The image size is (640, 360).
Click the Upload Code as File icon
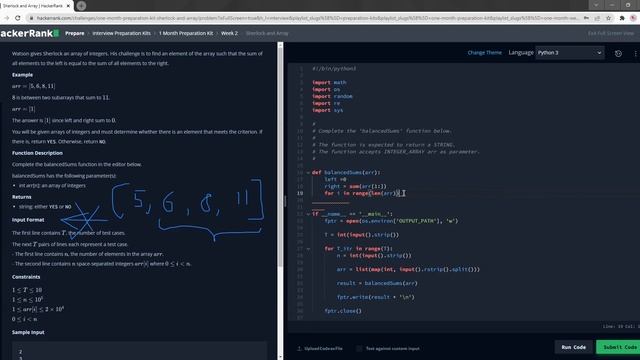point(299,348)
